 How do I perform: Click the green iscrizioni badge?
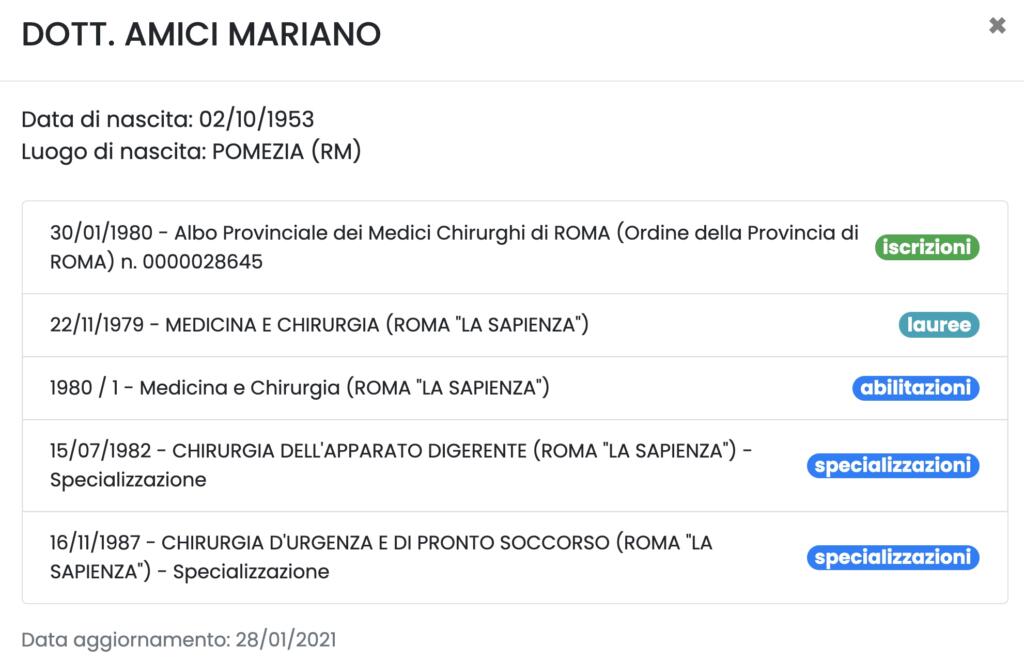pos(927,247)
